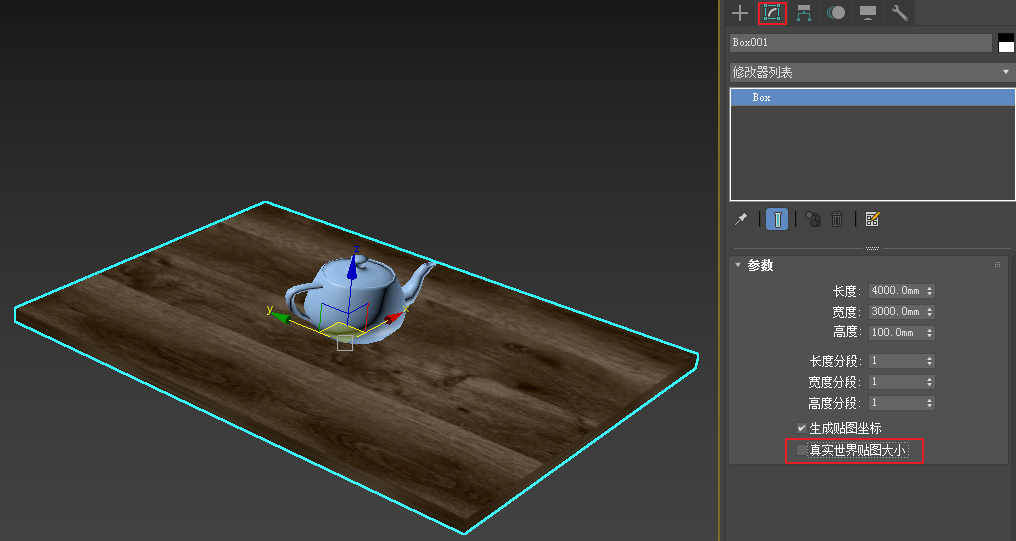Click the 宽度 value field showing 3000.0mm
Image resolution: width=1016 pixels, height=541 pixels.
click(x=895, y=312)
